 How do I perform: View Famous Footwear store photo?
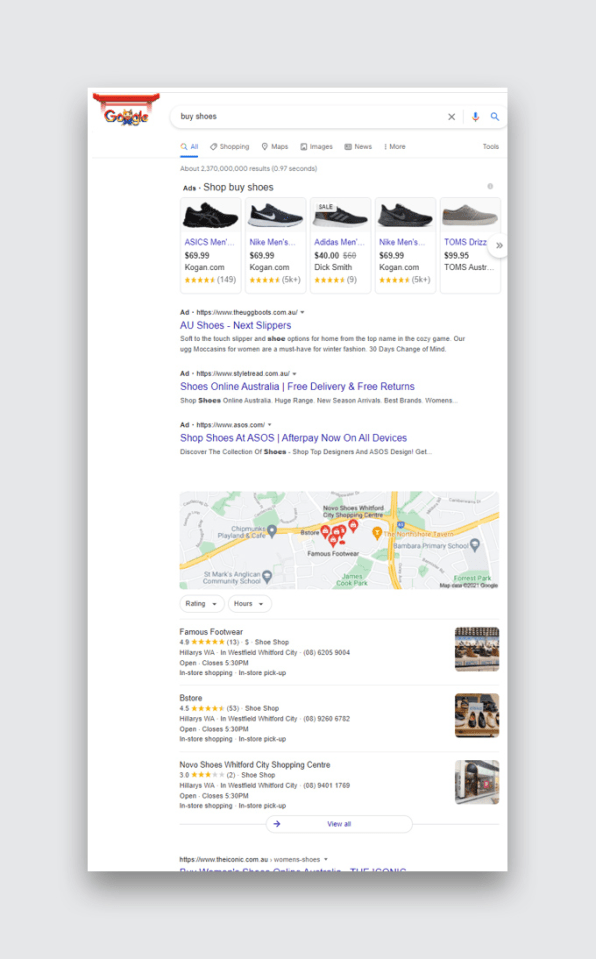pos(477,649)
